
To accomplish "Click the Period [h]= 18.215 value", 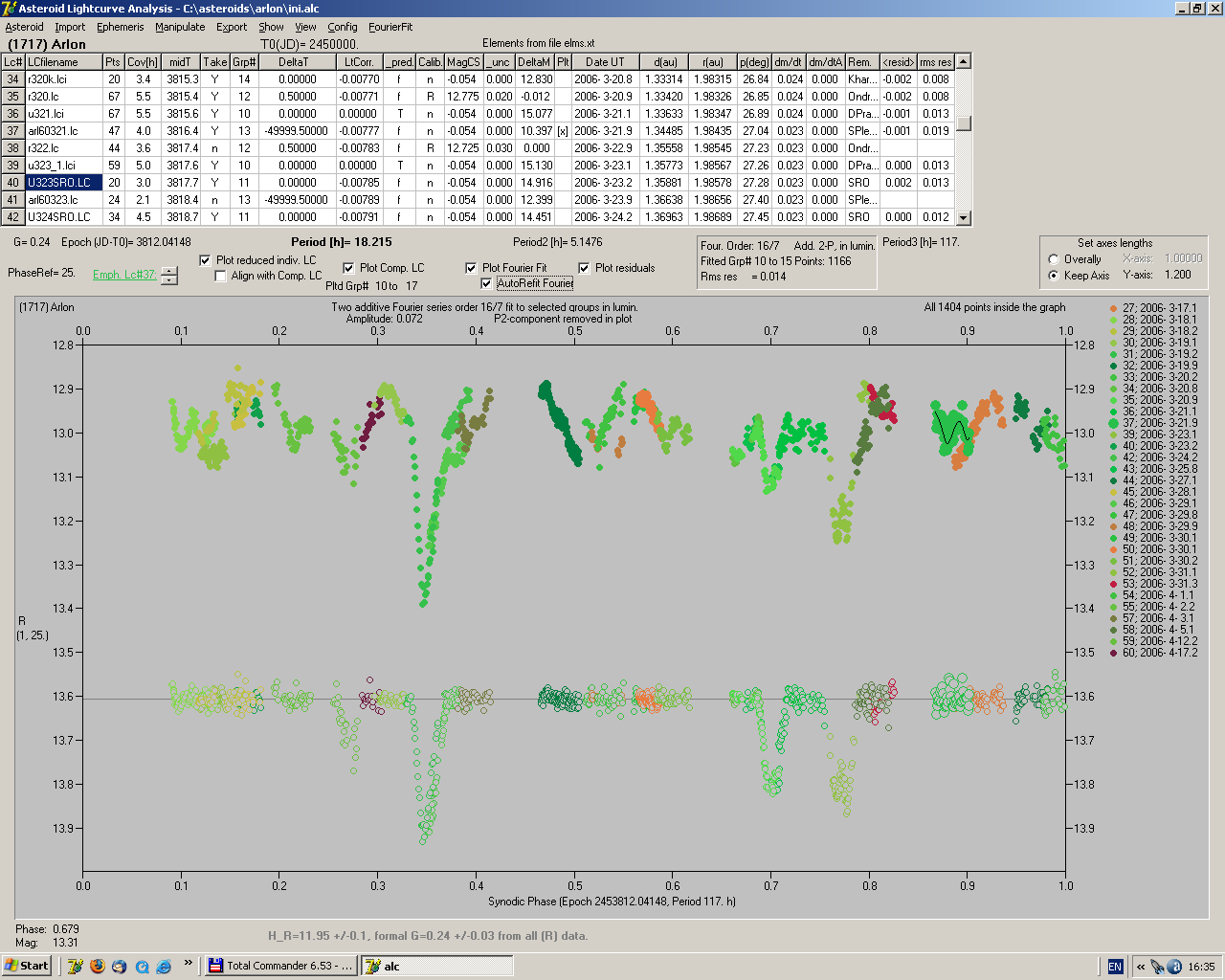I will (342, 242).
